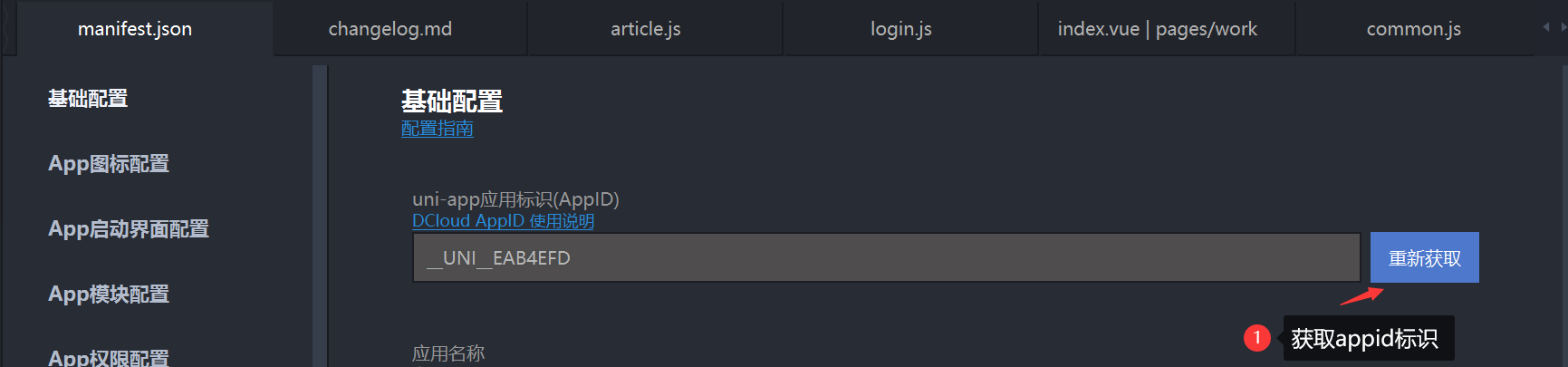Click the red number 1 badge
1568x367 pixels.
(1256, 338)
